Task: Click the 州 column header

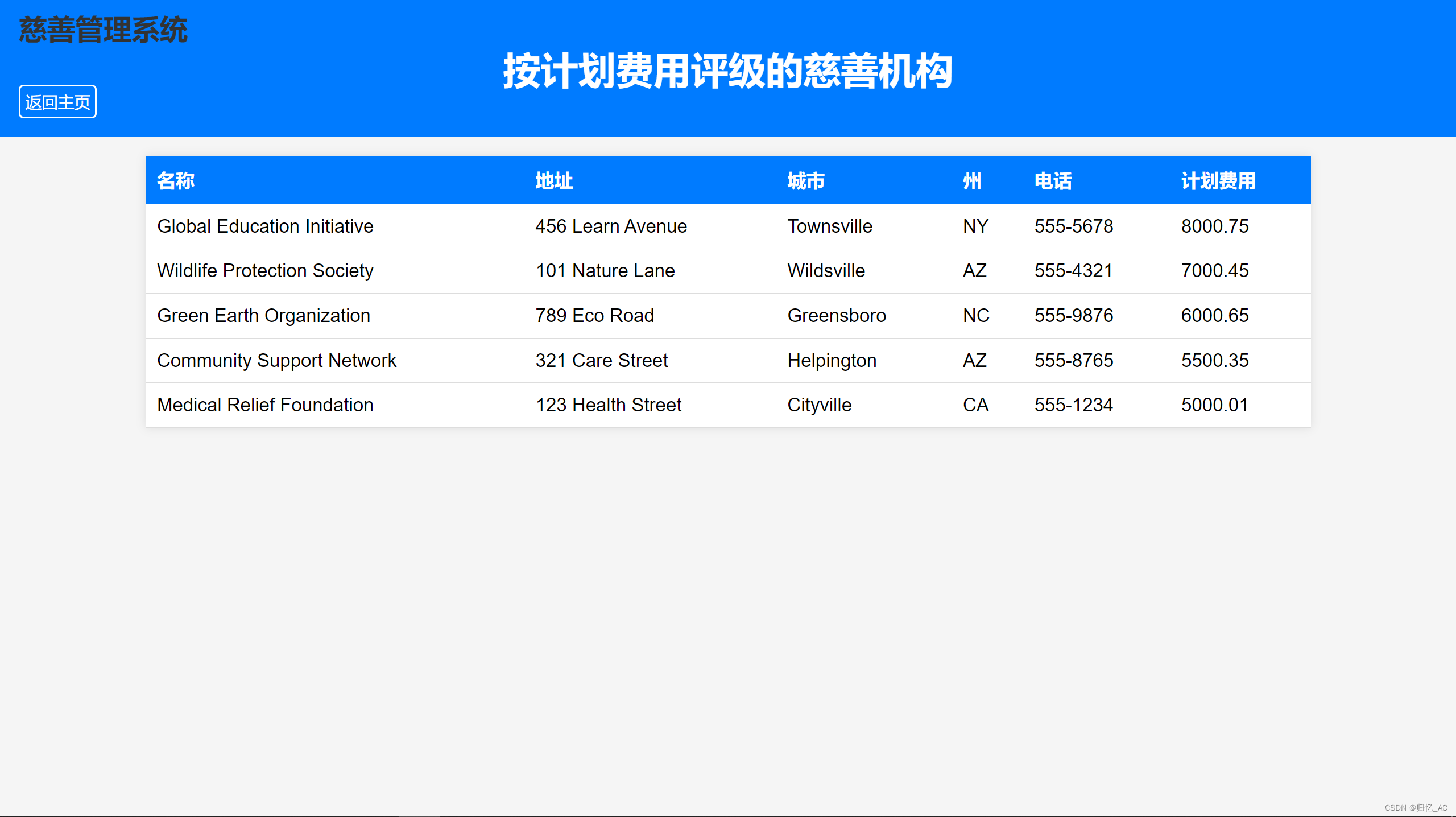Action: [x=972, y=180]
